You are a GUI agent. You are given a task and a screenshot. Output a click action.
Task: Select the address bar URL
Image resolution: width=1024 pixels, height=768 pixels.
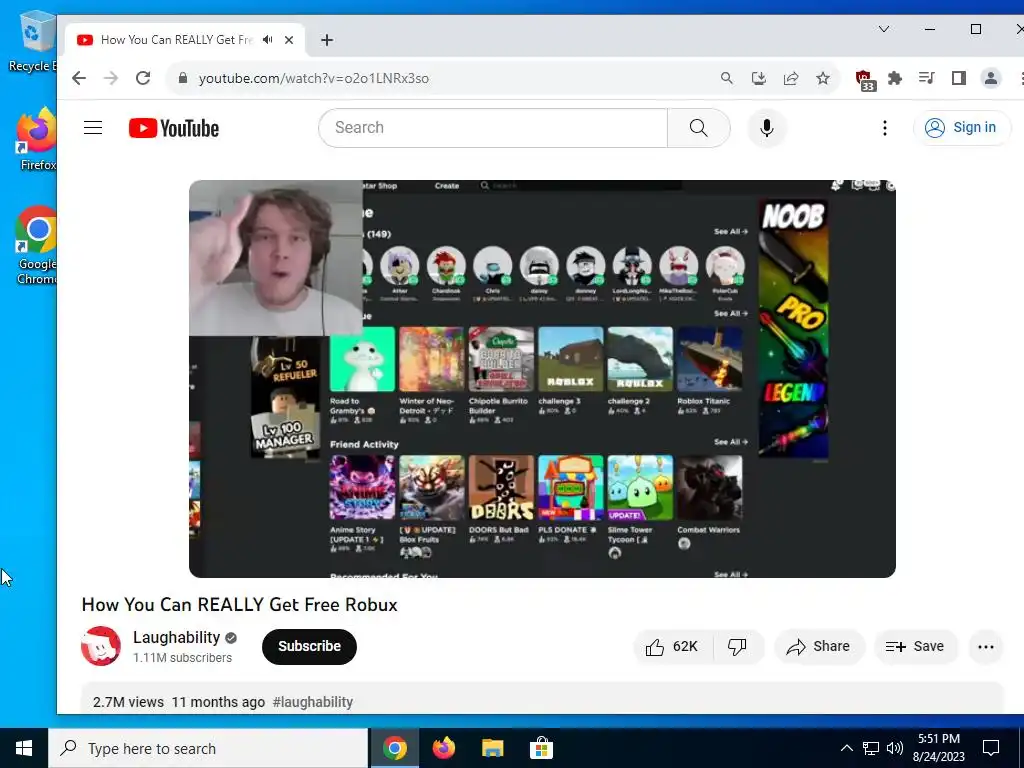[314, 78]
